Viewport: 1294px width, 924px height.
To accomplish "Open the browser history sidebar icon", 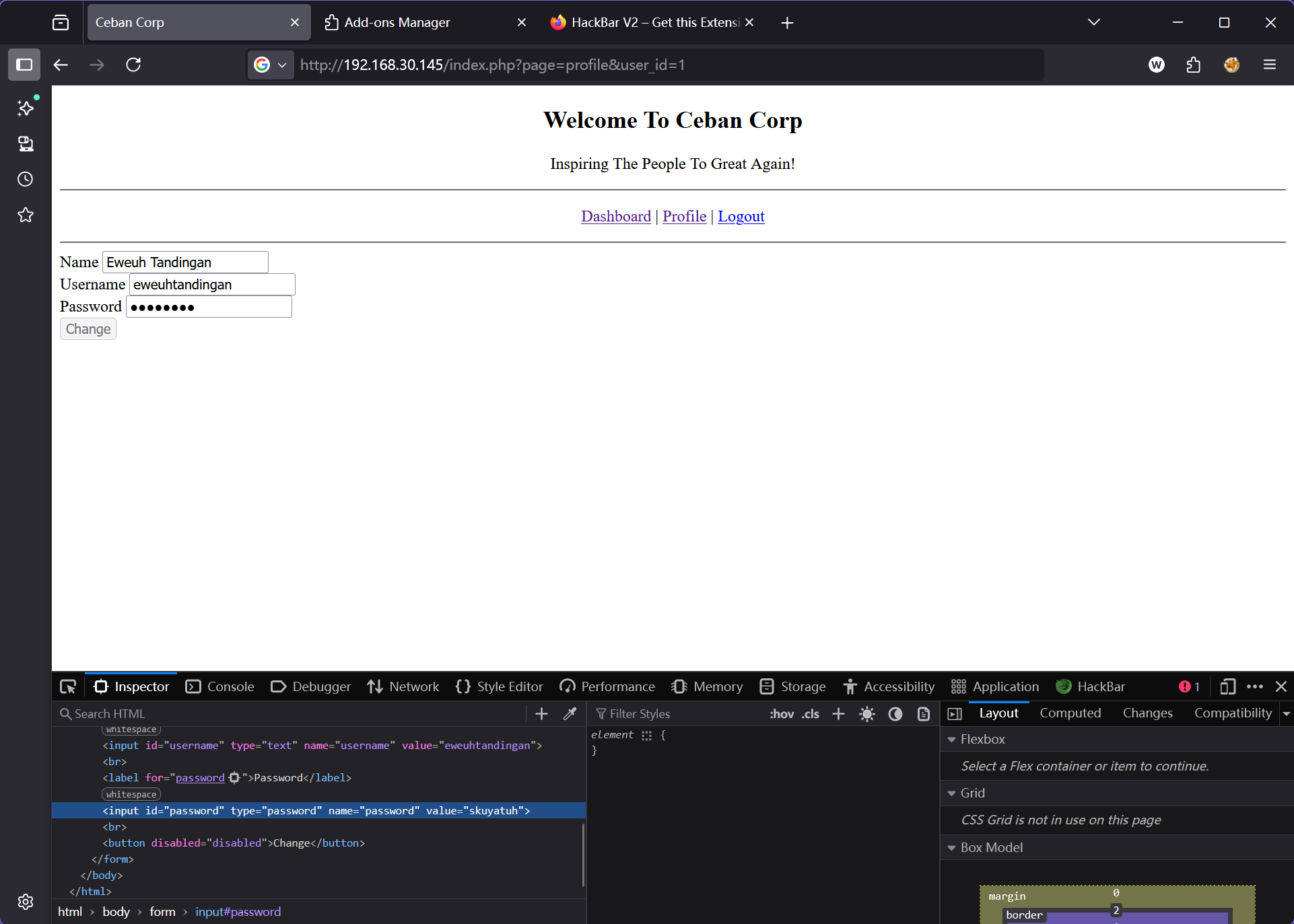I will [x=26, y=179].
